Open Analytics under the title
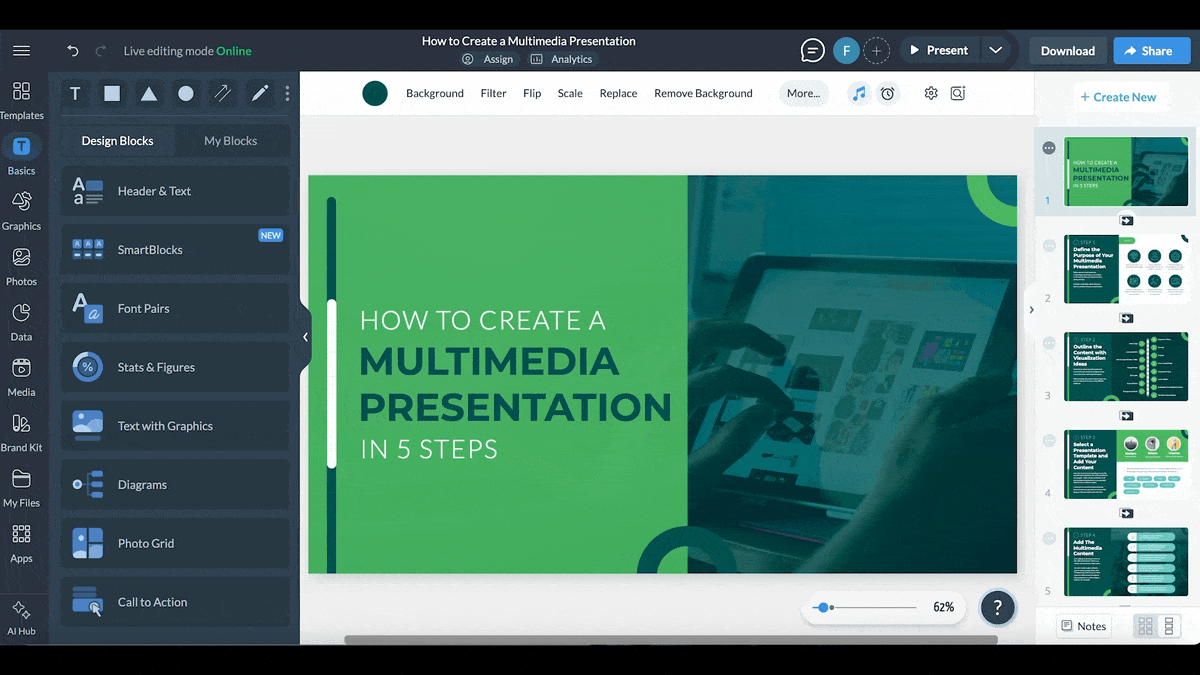This screenshot has height=675, width=1200. click(x=562, y=60)
